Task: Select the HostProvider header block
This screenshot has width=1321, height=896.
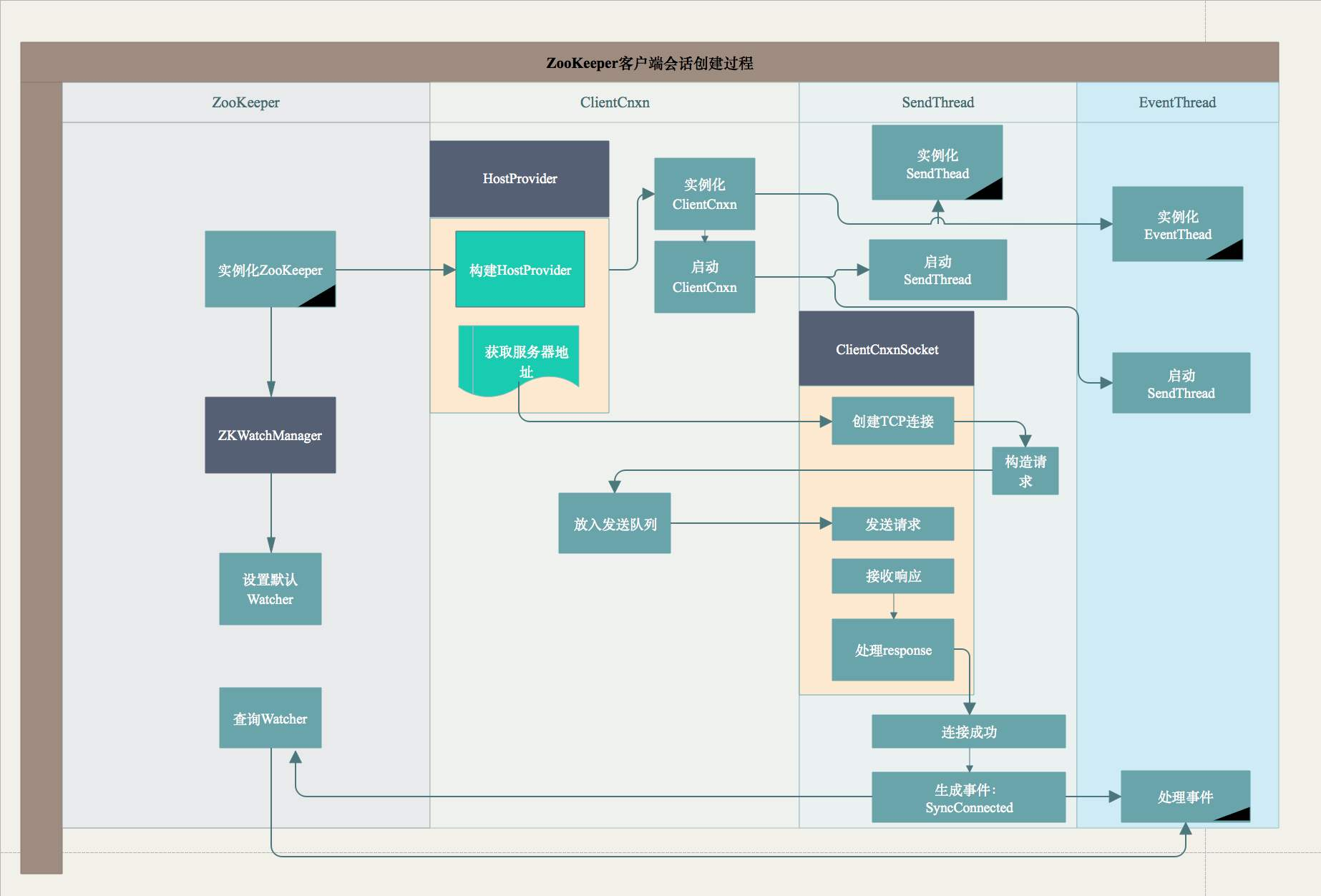Action: click(x=520, y=179)
